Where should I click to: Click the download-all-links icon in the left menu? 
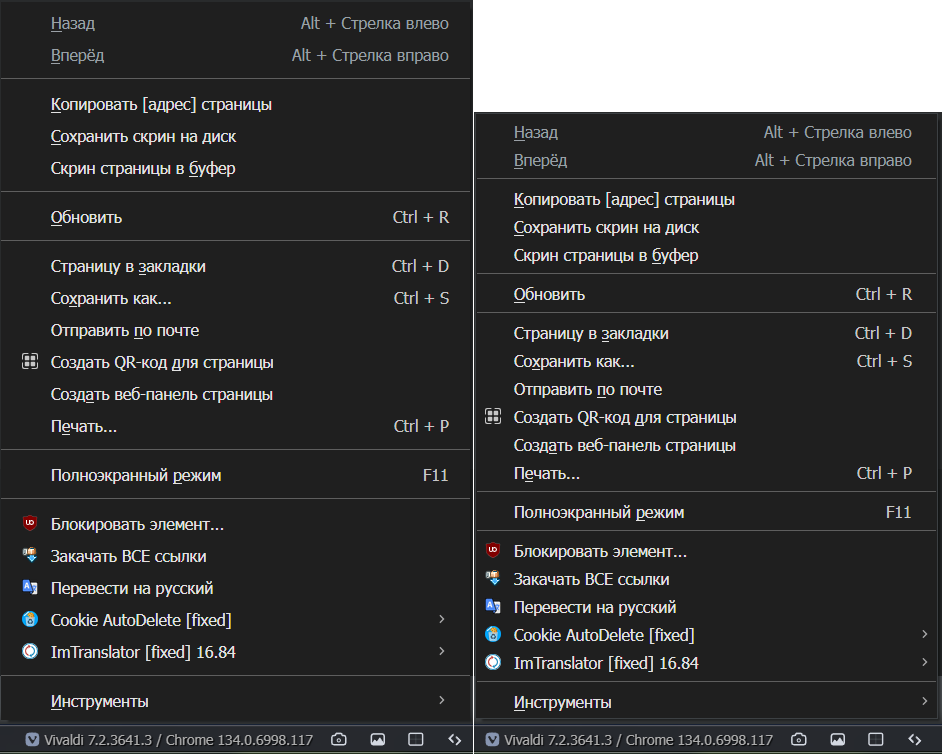click(30, 555)
